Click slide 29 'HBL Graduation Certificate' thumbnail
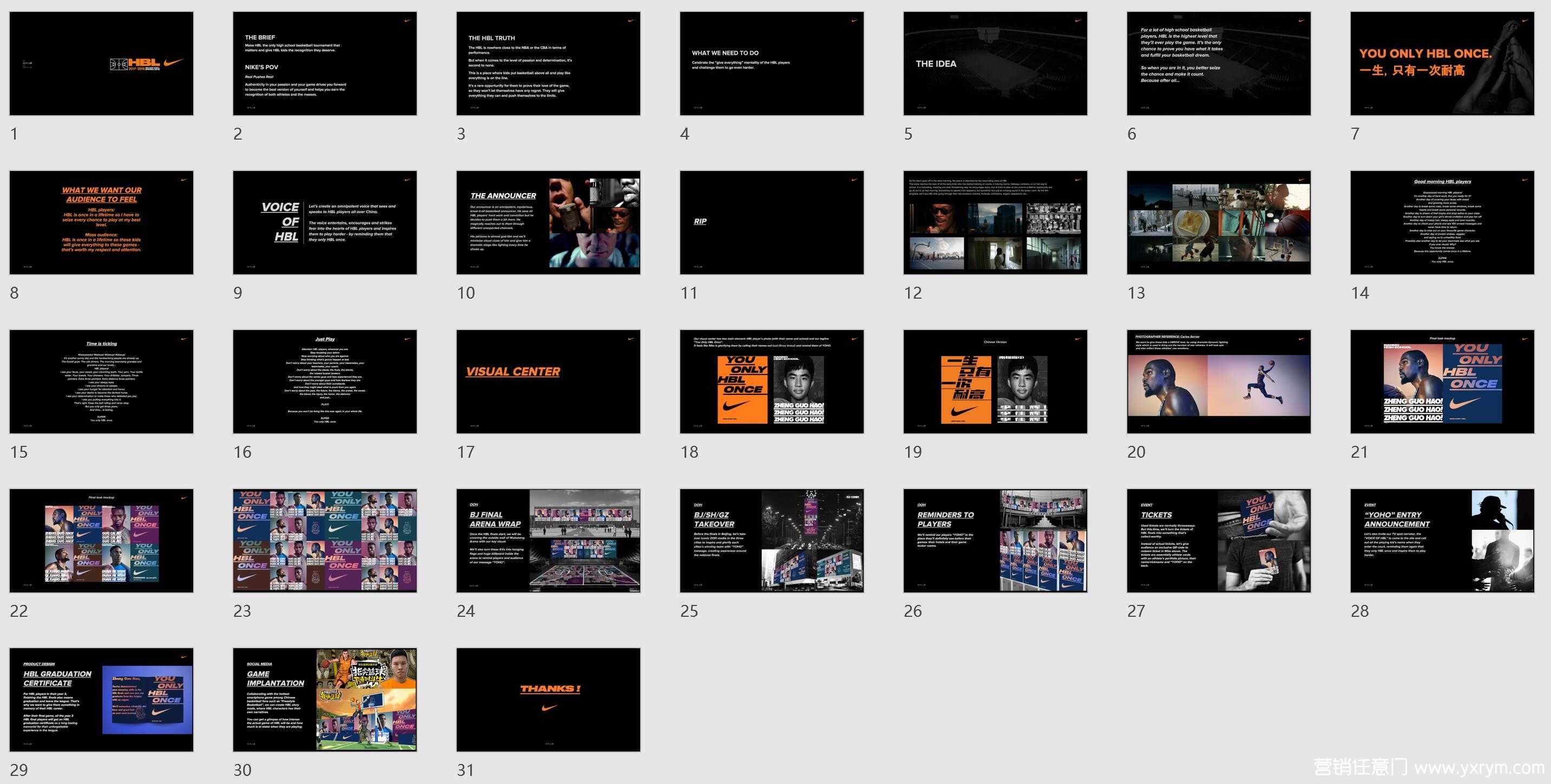Image resolution: width=1551 pixels, height=784 pixels. pyautogui.click(x=101, y=699)
